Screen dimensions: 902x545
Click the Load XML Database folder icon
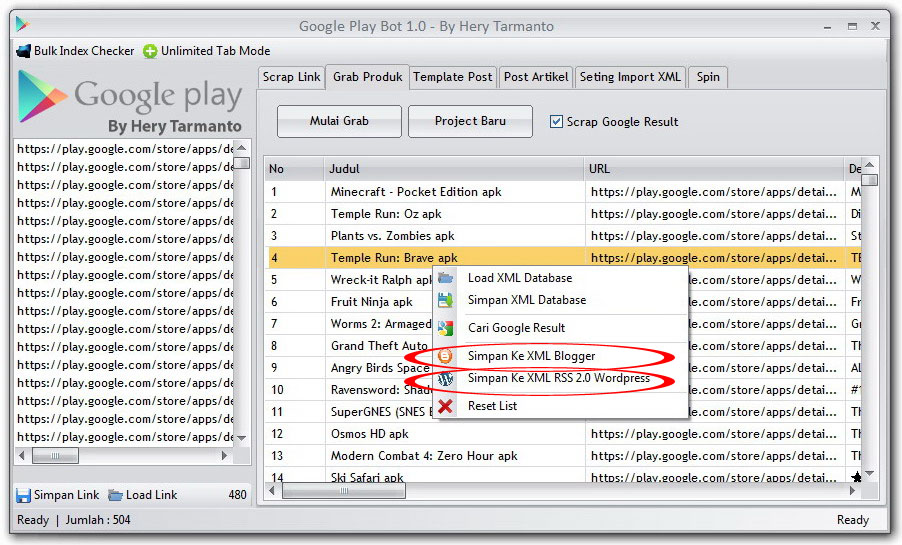pos(445,278)
